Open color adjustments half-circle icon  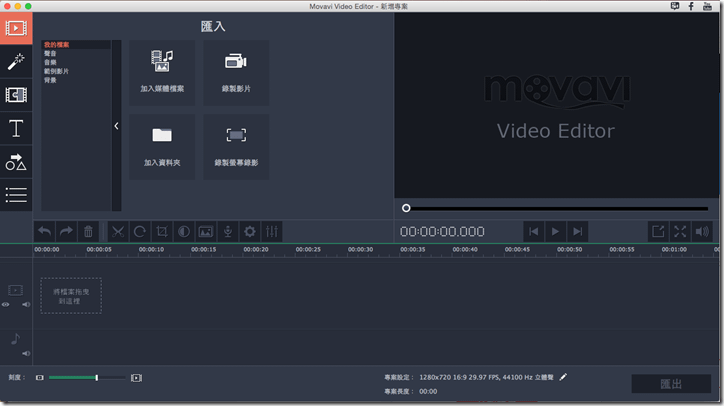tap(184, 231)
